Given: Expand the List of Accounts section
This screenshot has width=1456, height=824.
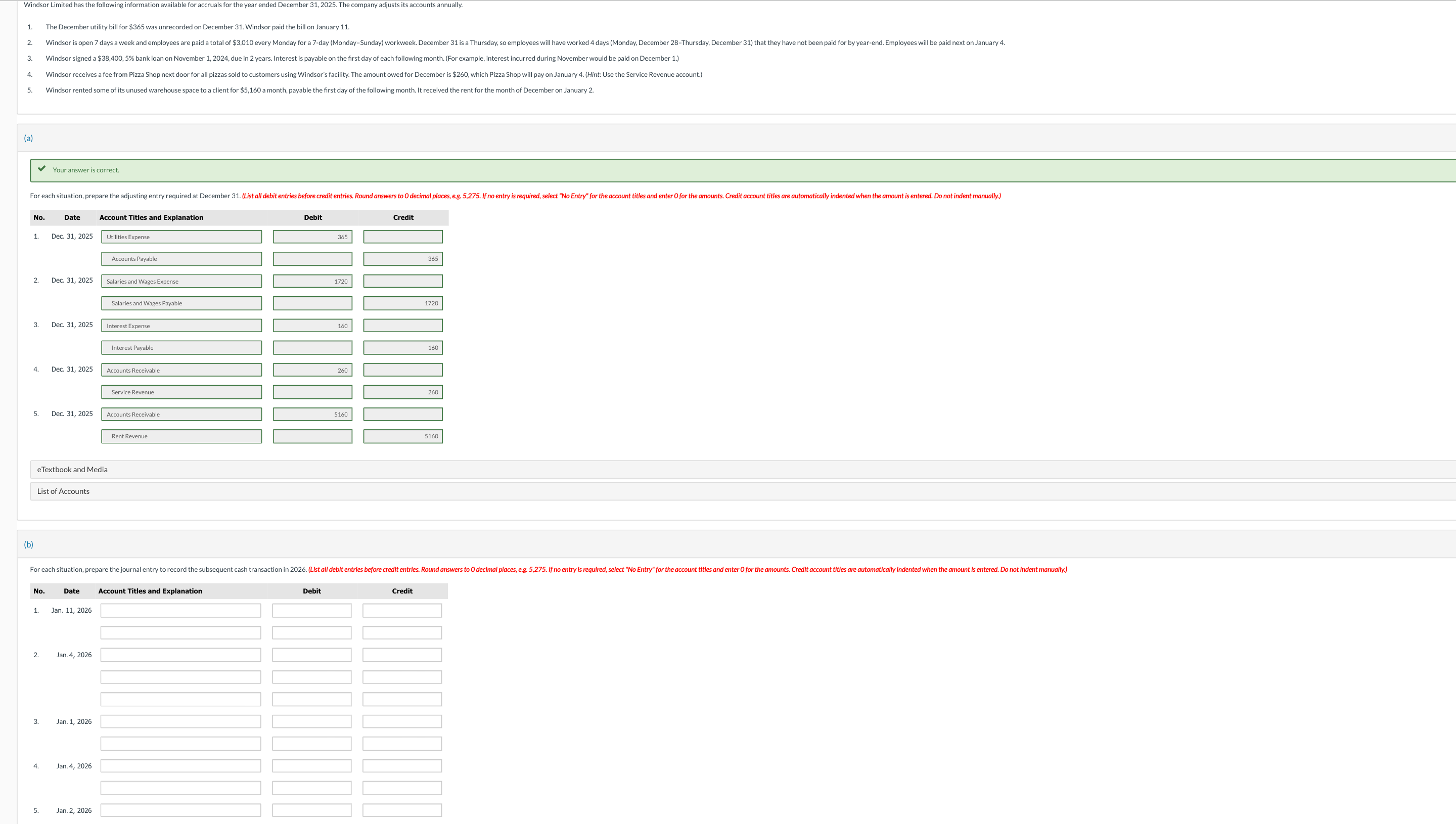Looking at the screenshot, I should (x=63, y=491).
